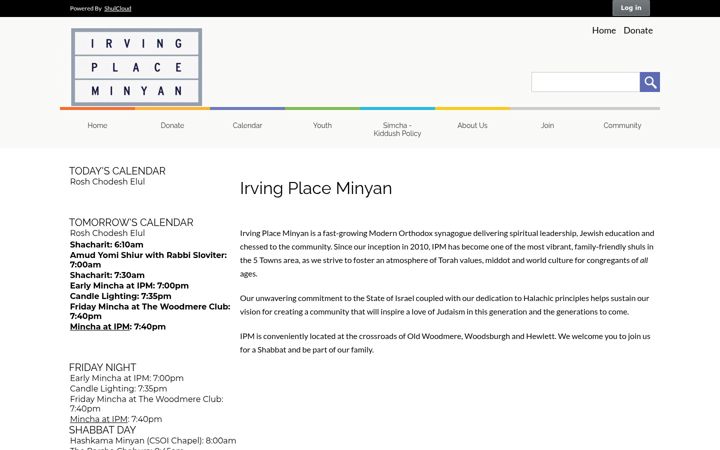720x450 pixels.
Task: Click paragraph beginning 'Our unwavering commitment'
Action: click(444, 305)
